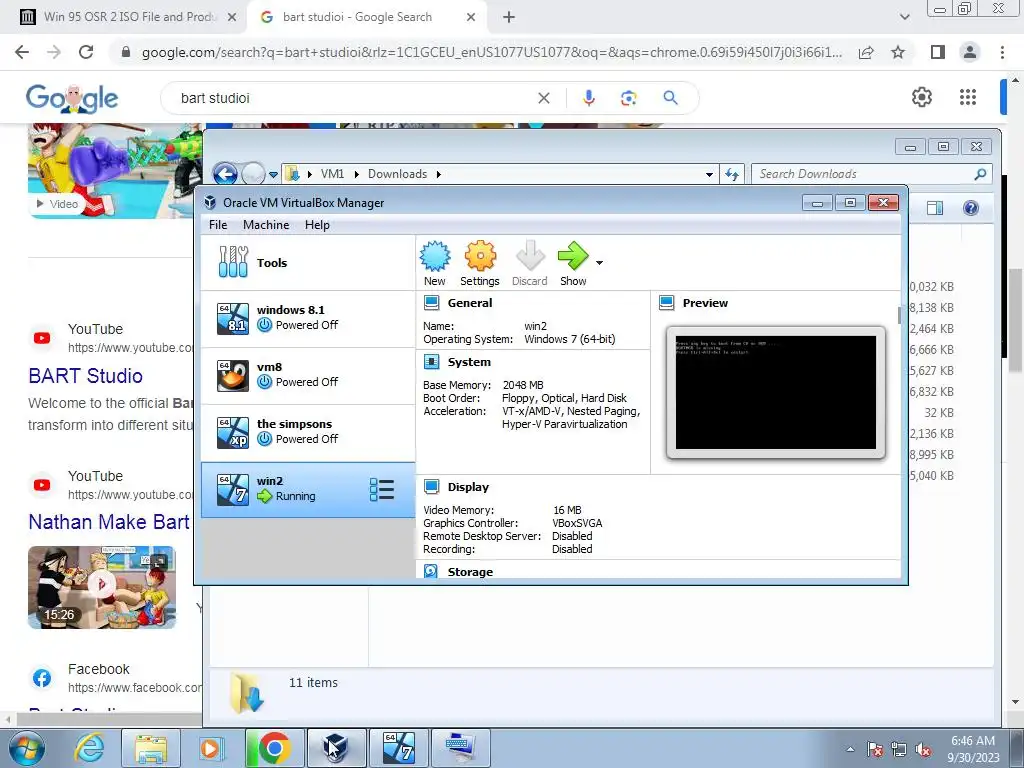Click the System section header
Viewport: 1024px width, 768px height.
pos(469,362)
